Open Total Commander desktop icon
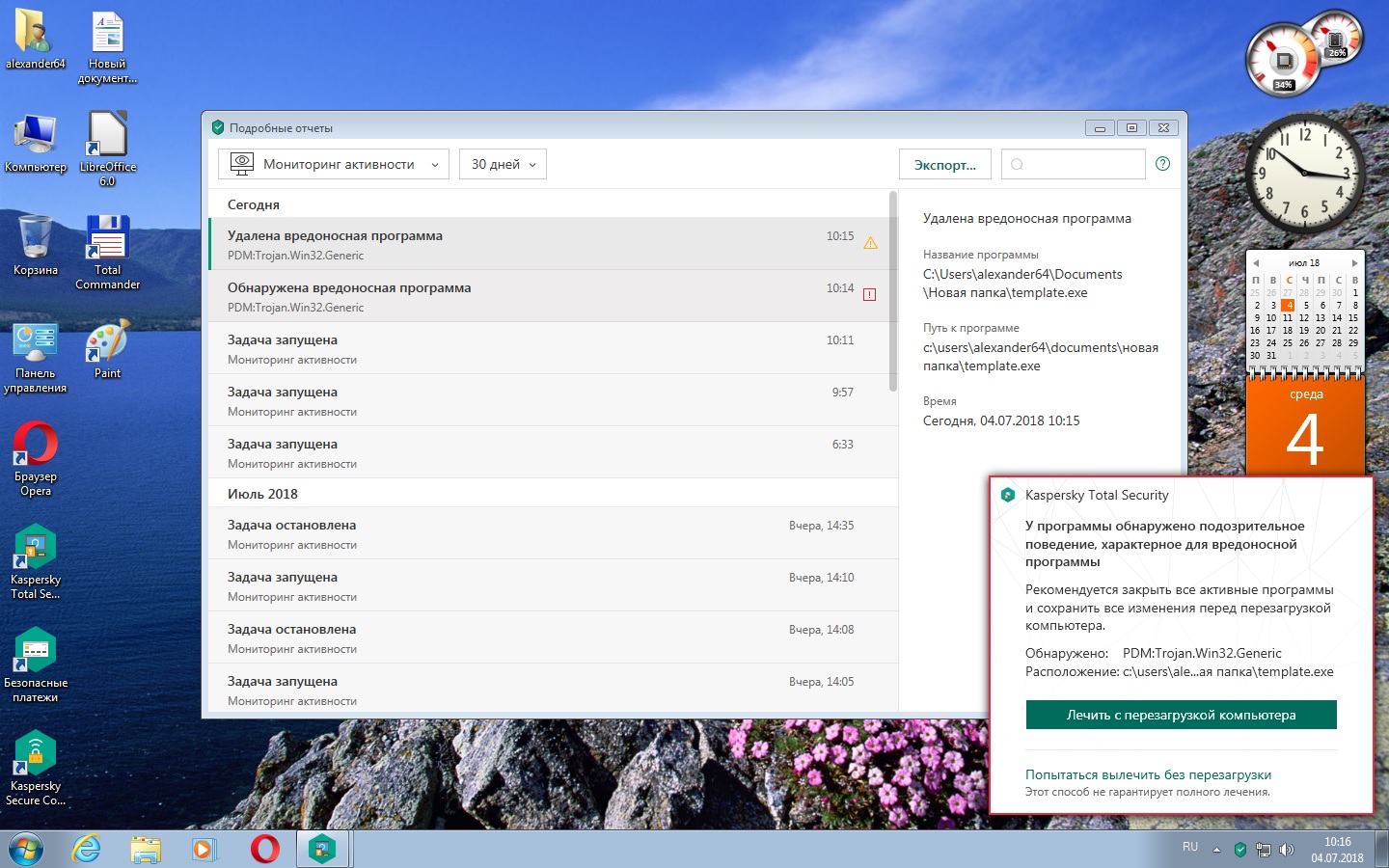 (x=107, y=239)
